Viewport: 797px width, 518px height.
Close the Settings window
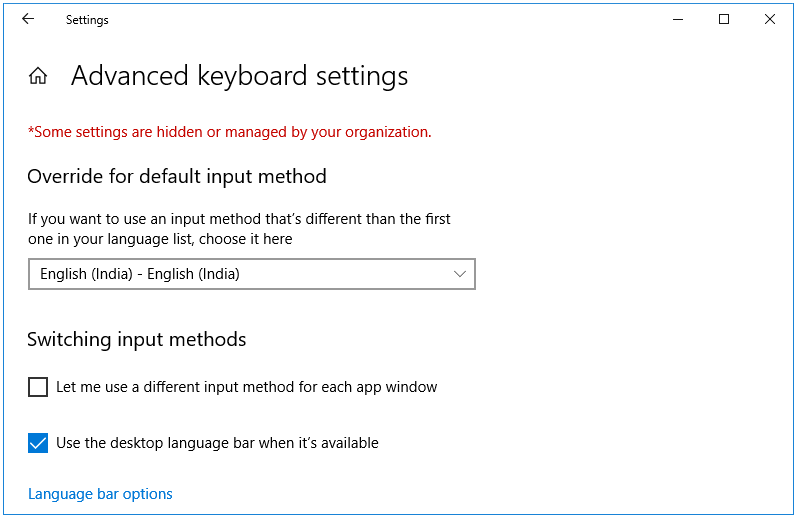770,19
